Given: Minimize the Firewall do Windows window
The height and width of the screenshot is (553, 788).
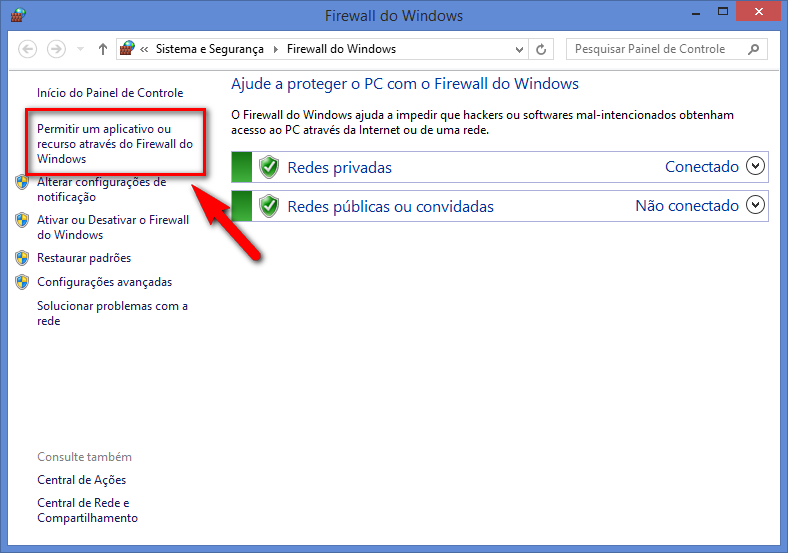Looking at the screenshot, I should [696, 12].
